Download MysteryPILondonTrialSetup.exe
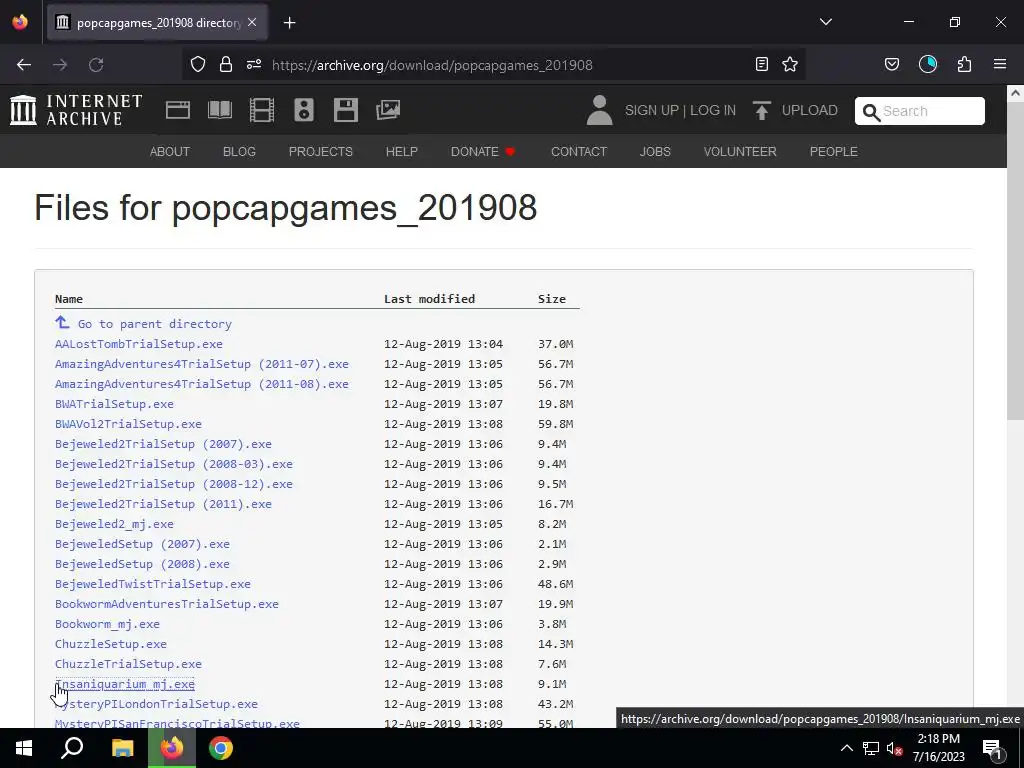 coord(156,704)
